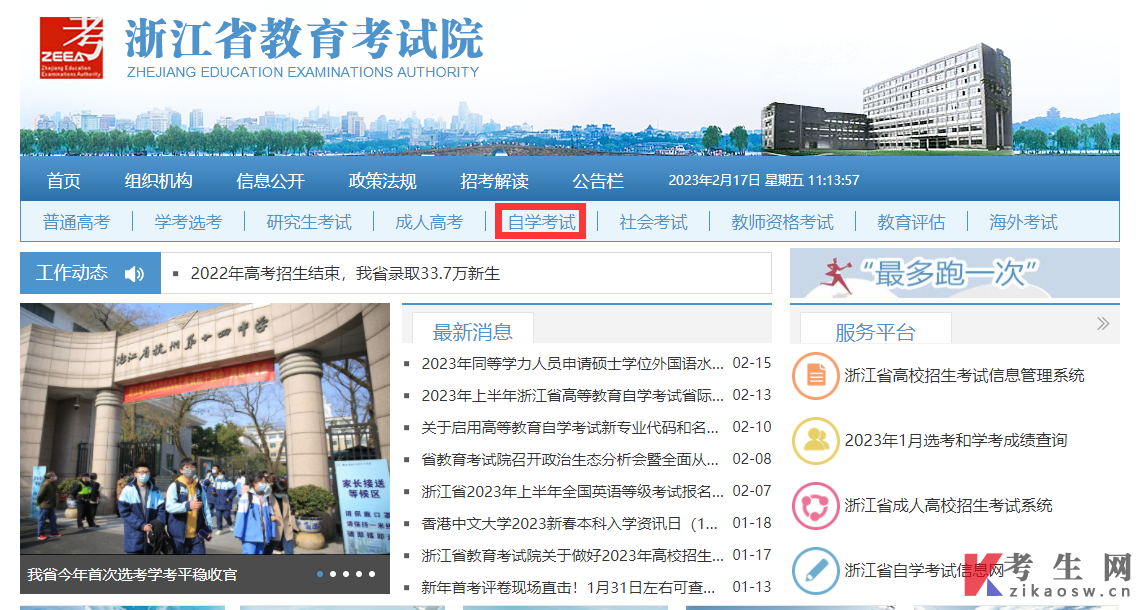Open news 新年首考评卷现场直击
1146x610 pixels.
568,587
